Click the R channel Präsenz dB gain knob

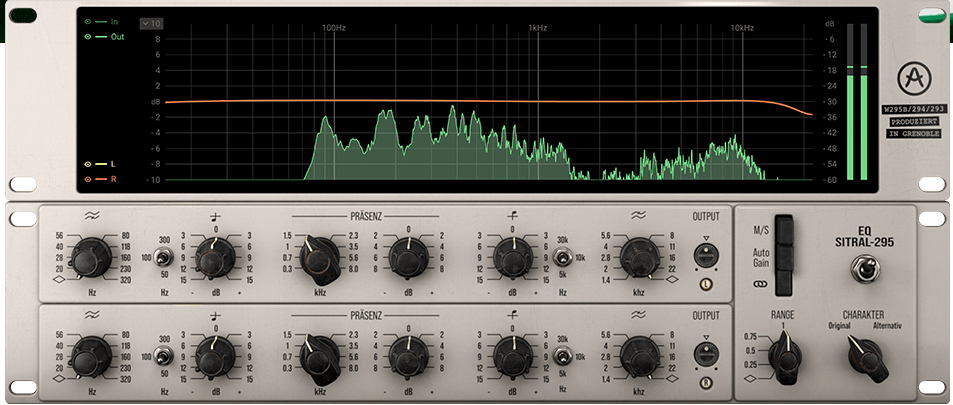point(408,356)
